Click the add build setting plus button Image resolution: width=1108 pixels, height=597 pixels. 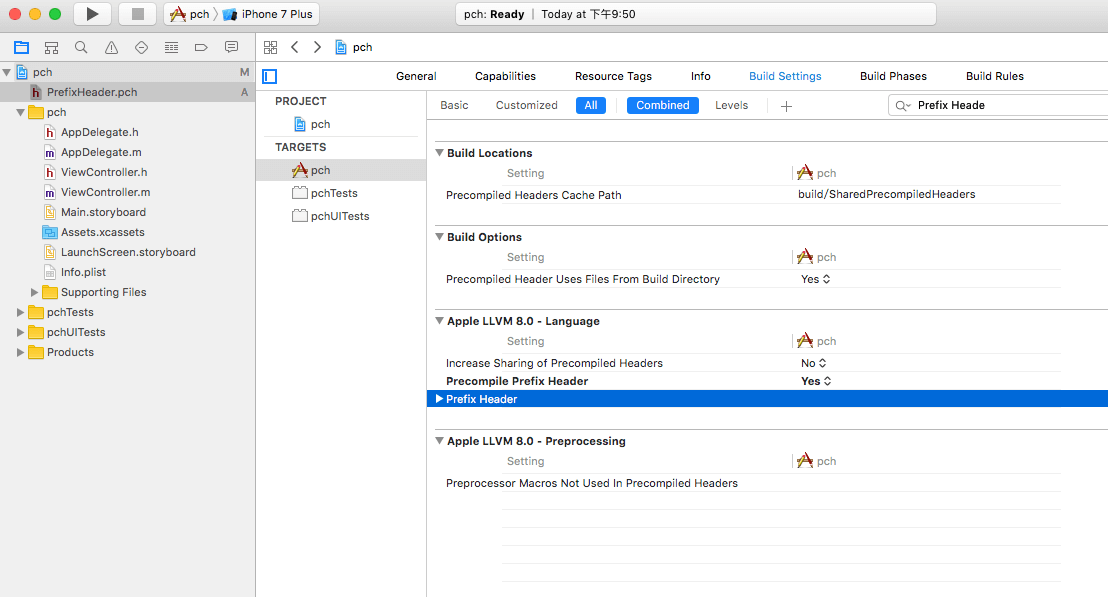[x=786, y=106]
